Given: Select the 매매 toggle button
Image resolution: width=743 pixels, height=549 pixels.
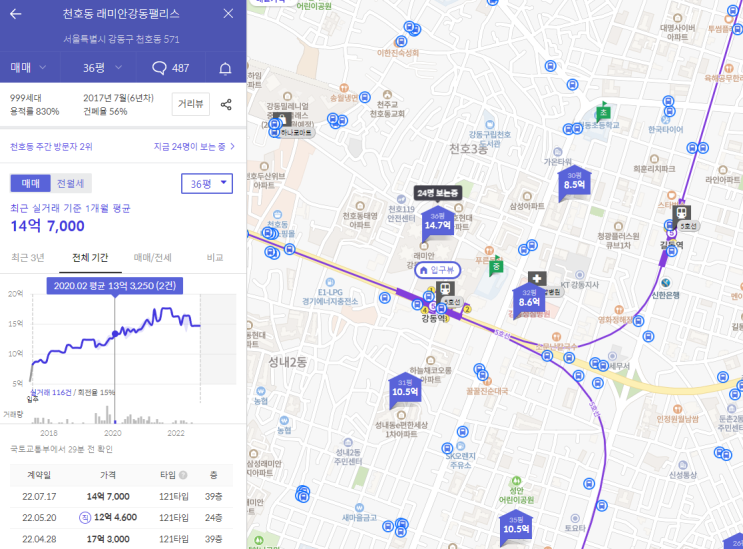Looking at the screenshot, I should point(30,183).
